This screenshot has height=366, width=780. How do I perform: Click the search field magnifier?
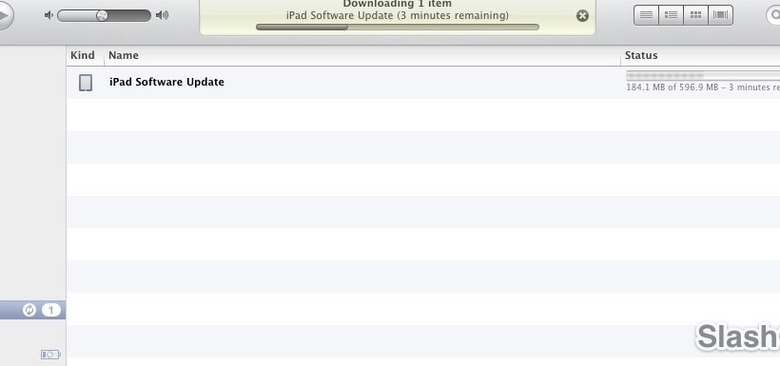[776, 15]
